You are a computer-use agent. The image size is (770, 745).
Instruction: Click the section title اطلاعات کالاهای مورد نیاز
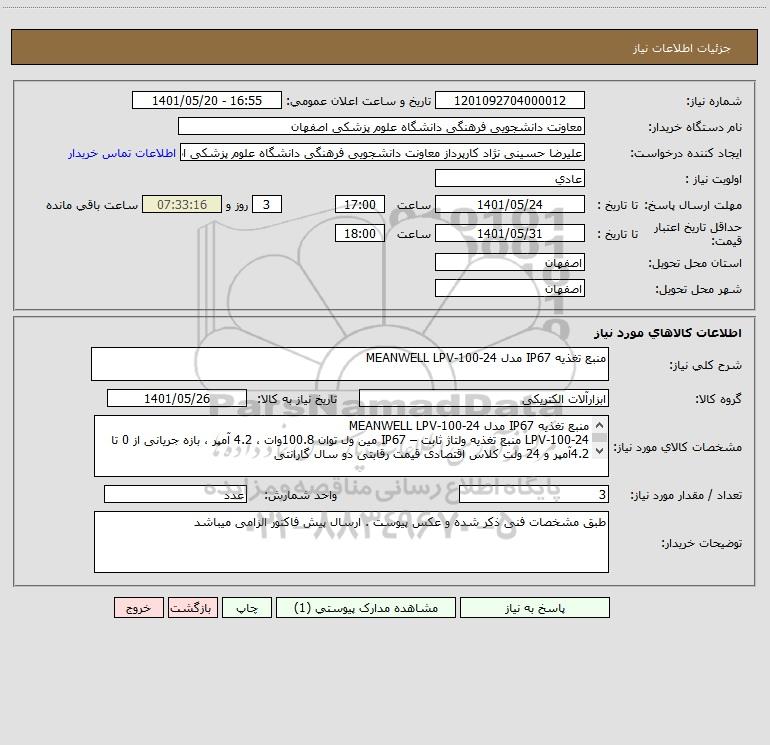click(668, 333)
